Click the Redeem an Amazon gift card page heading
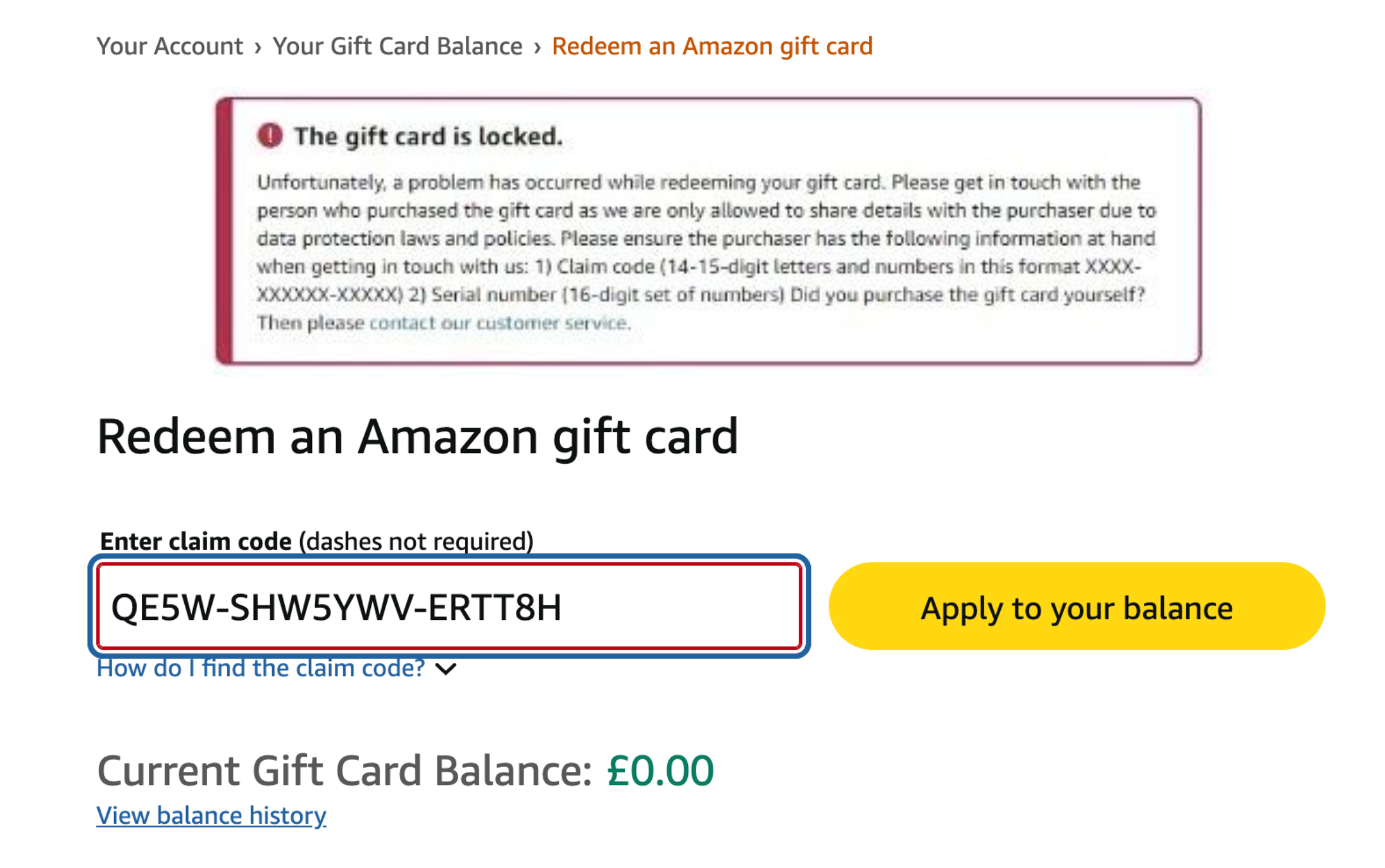This screenshot has width=1385, height=868. pyautogui.click(x=418, y=437)
